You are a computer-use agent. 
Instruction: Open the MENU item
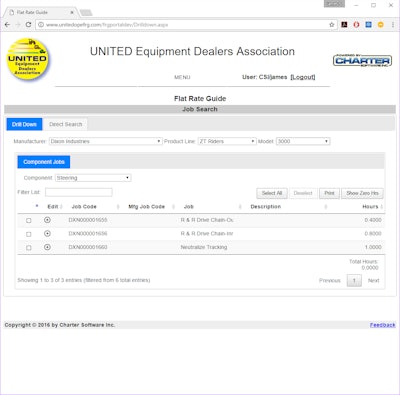(x=182, y=77)
